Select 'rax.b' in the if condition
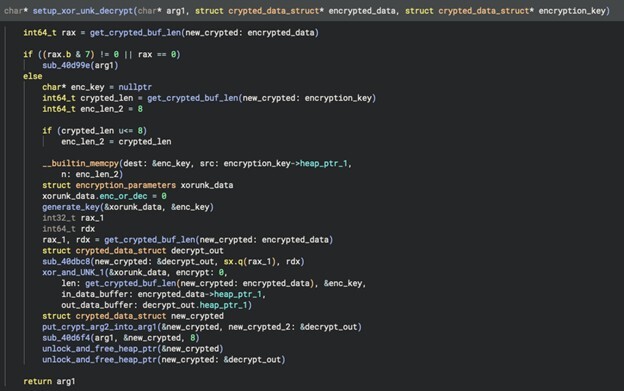The height and width of the screenshot is (391, 624). [59, 54]
